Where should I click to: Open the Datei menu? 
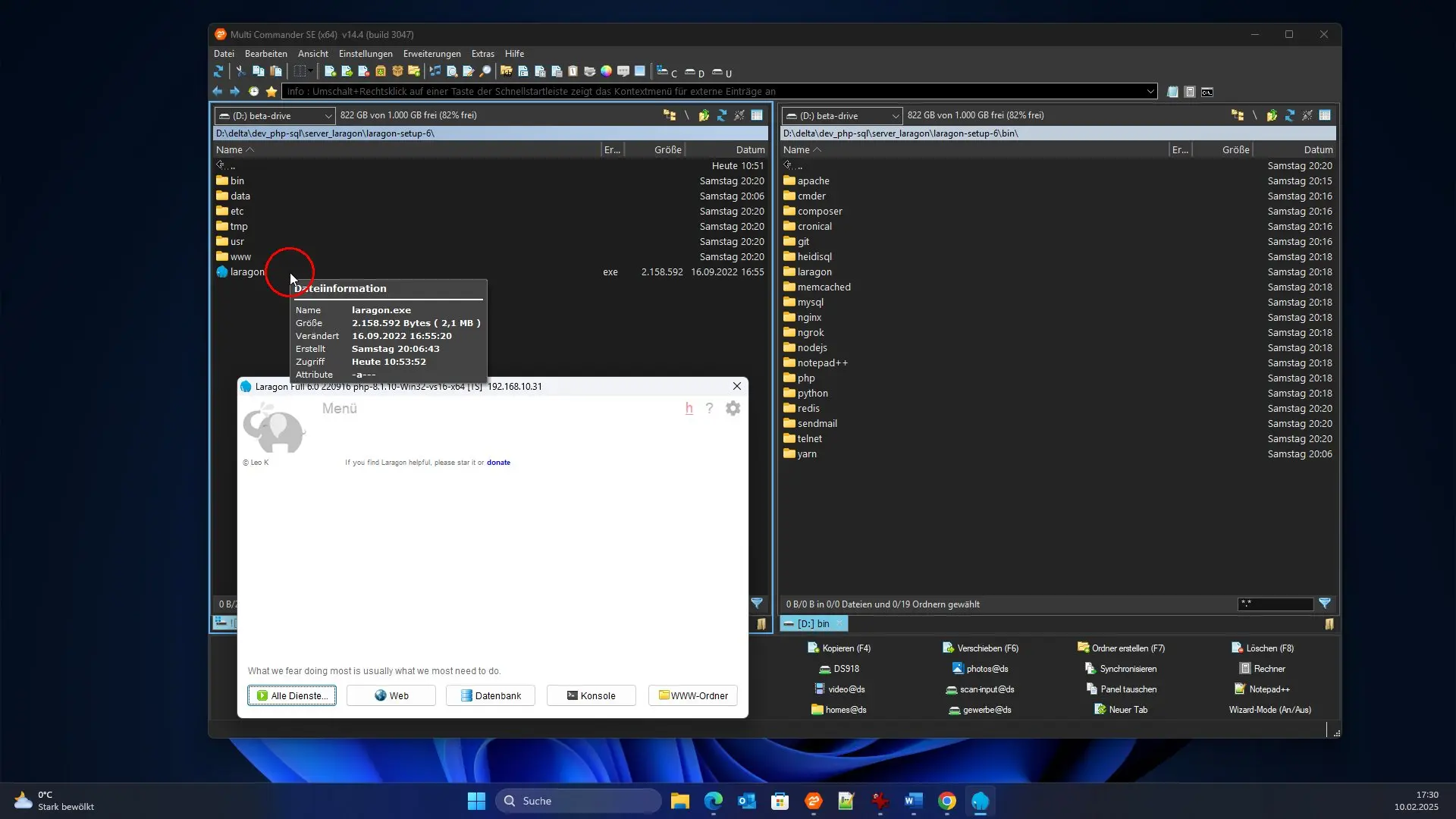224,54
